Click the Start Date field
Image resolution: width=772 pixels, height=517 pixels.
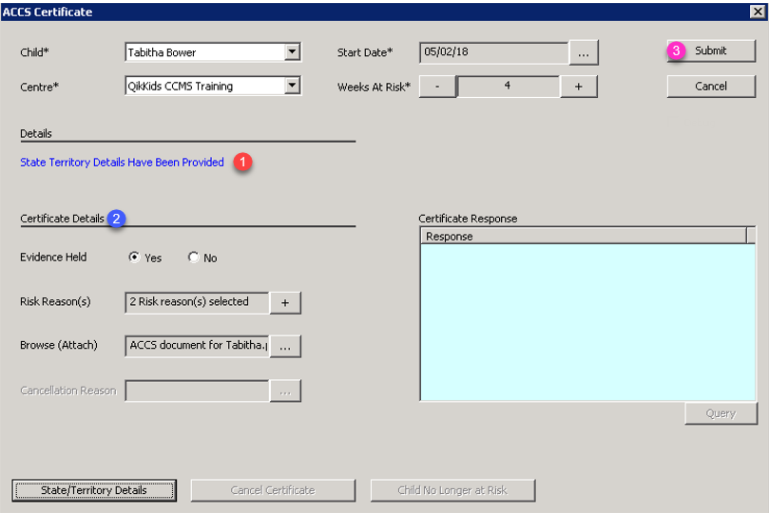(x=493, y=52)
